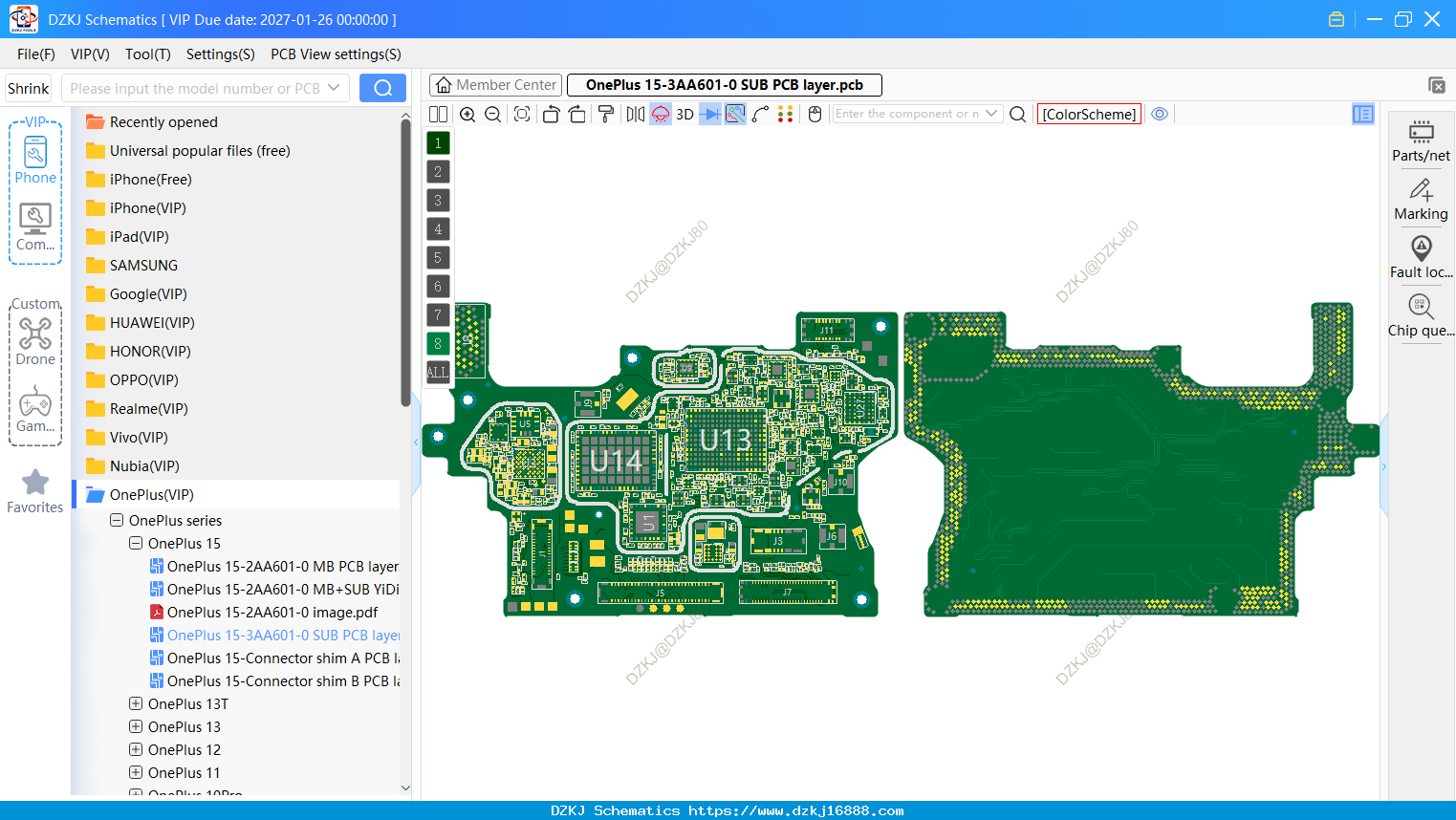Search for the entered component
Screen dimensions: 1456x820
[x=1018, y=115]
